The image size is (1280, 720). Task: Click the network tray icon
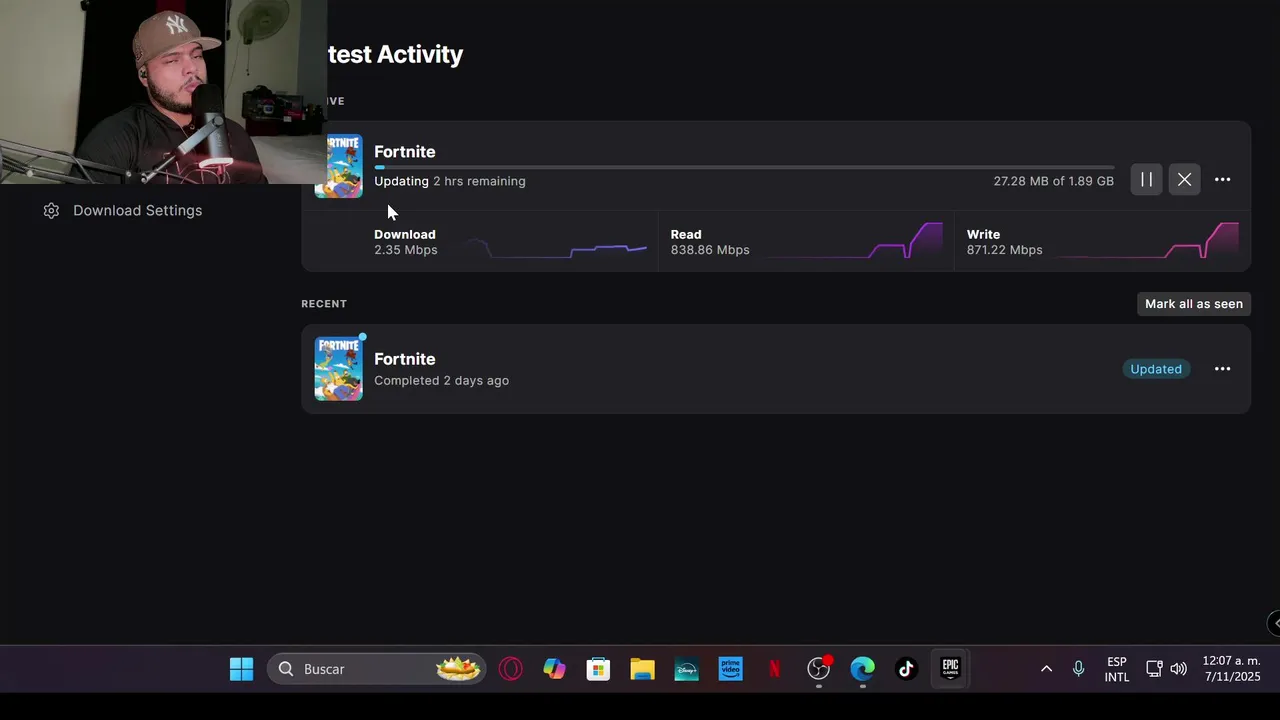[x=1154, y=669]
